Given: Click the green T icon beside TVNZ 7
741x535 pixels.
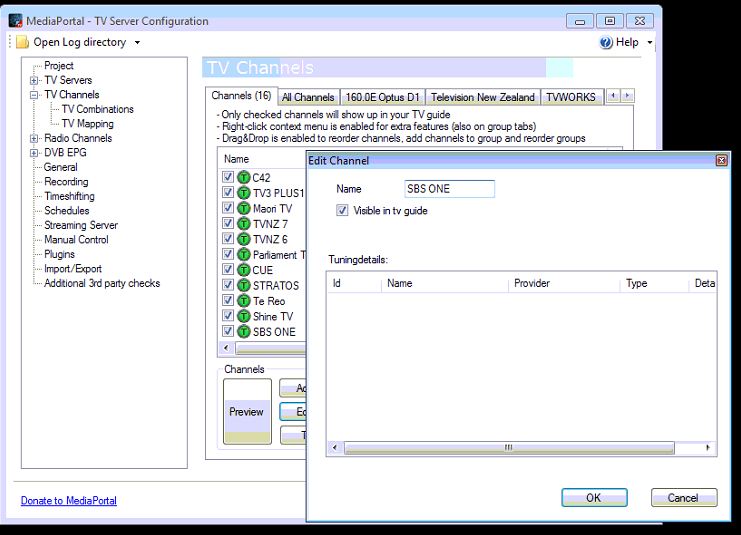Looking at the screenshot, I should pos(243,224).
